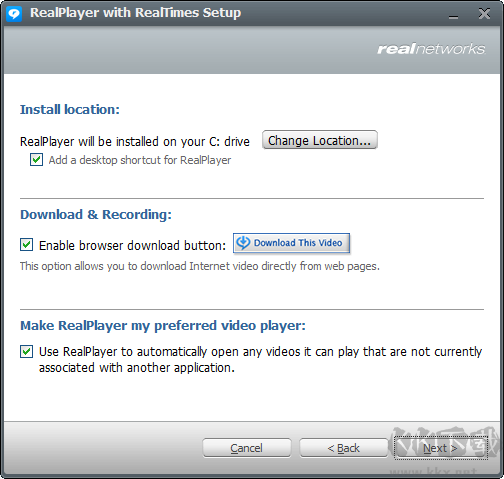The image size is (504, 479).
Task: Click the Download & Recording heading
Action: coord(96,214)
